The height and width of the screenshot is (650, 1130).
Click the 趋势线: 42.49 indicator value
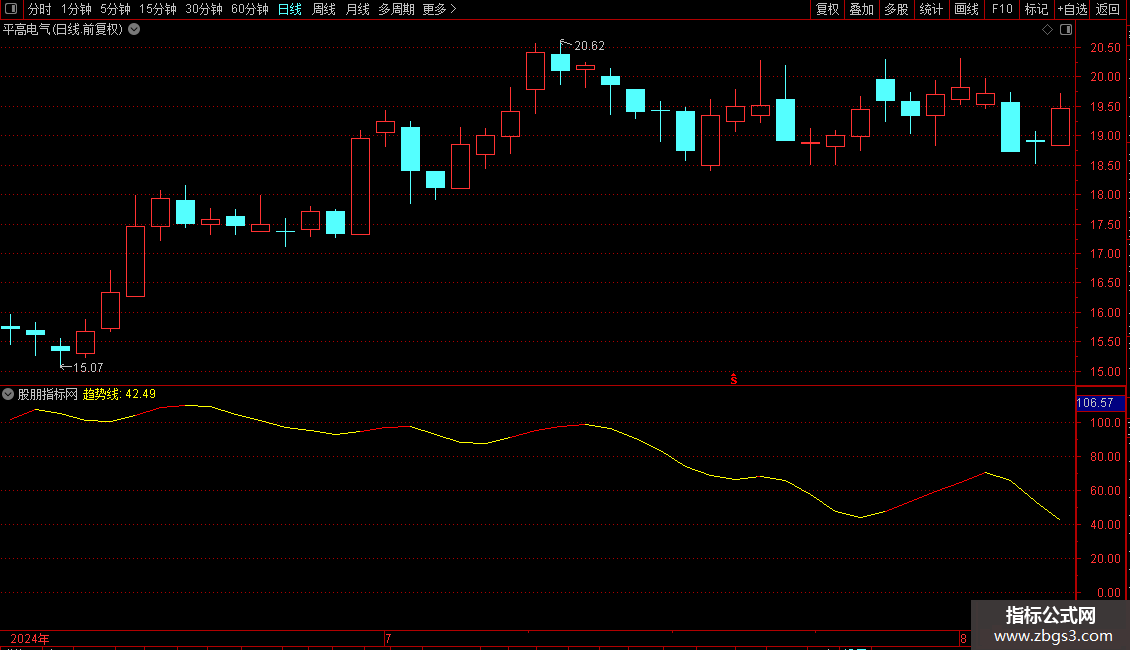pos(120,394)
